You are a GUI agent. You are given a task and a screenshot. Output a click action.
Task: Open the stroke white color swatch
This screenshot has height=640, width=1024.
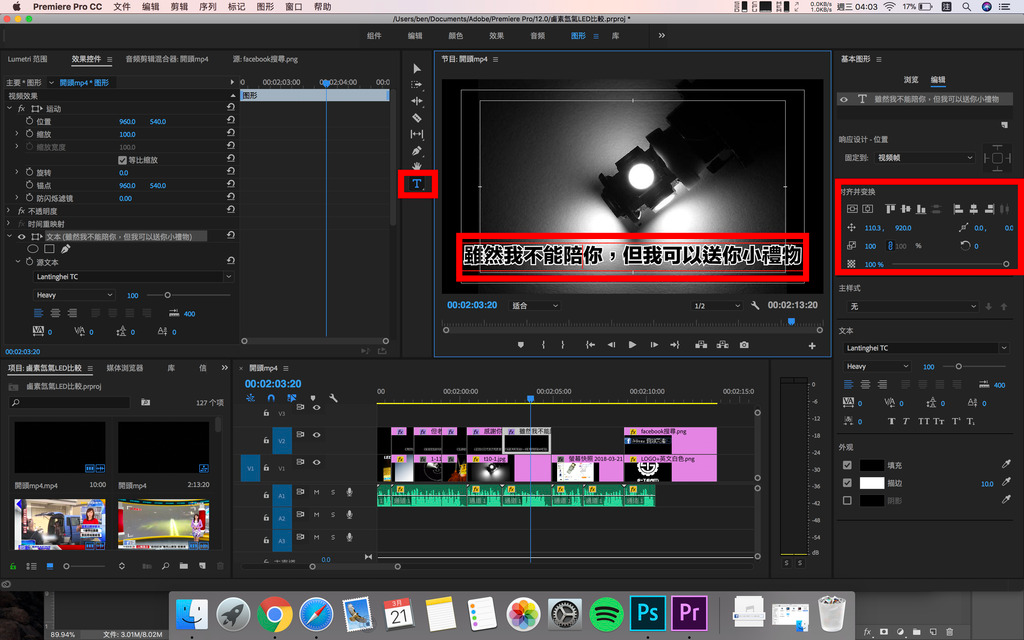(x=871, y=483)
